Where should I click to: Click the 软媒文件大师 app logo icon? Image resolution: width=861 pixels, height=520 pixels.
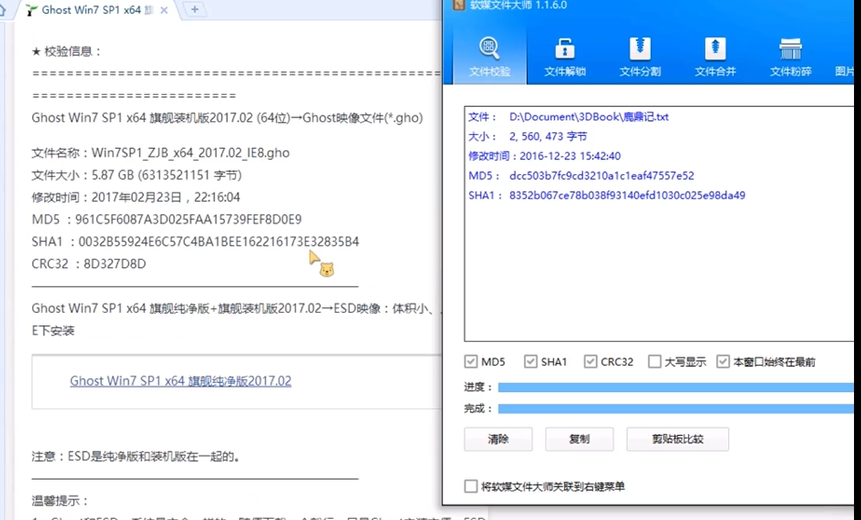pyautogui.click(x=459, y=5)
